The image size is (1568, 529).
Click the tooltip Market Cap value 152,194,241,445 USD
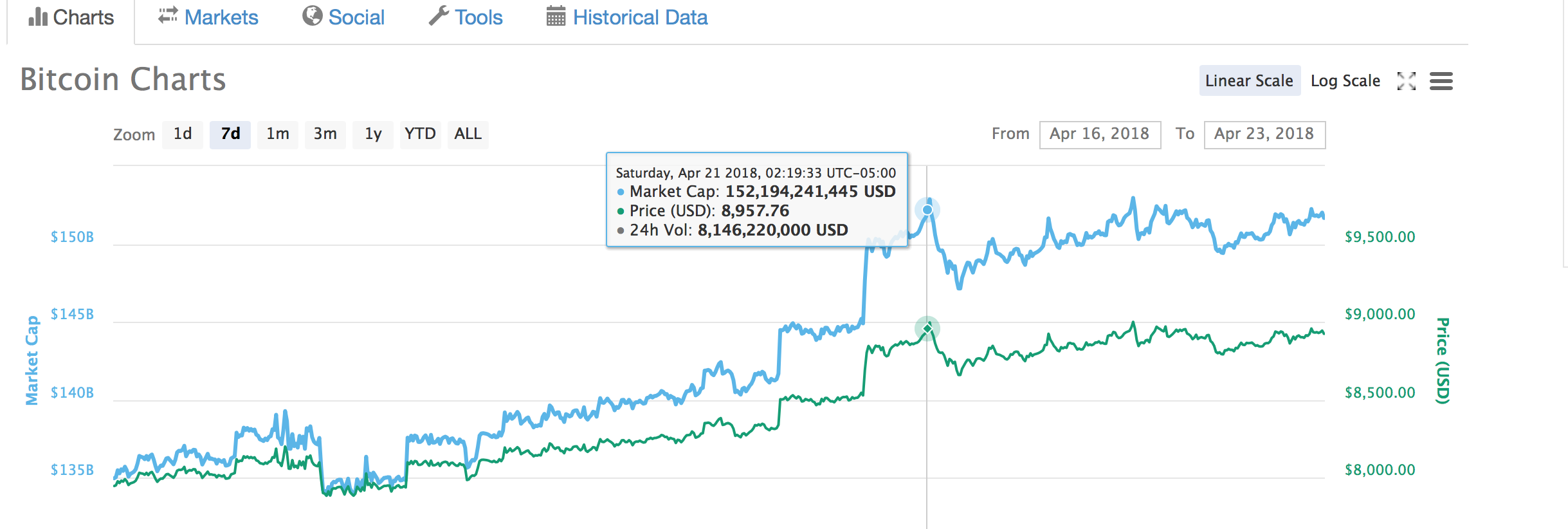(x=810, y=191)
